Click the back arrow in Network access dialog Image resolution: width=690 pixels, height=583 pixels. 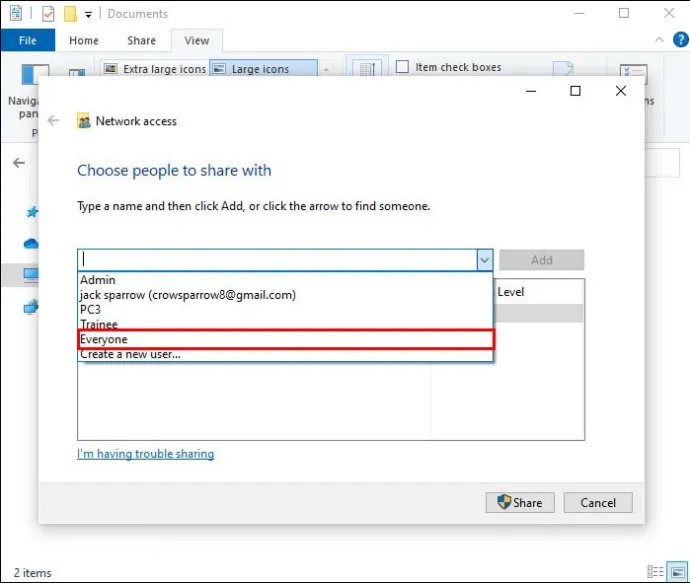(53, 121)
